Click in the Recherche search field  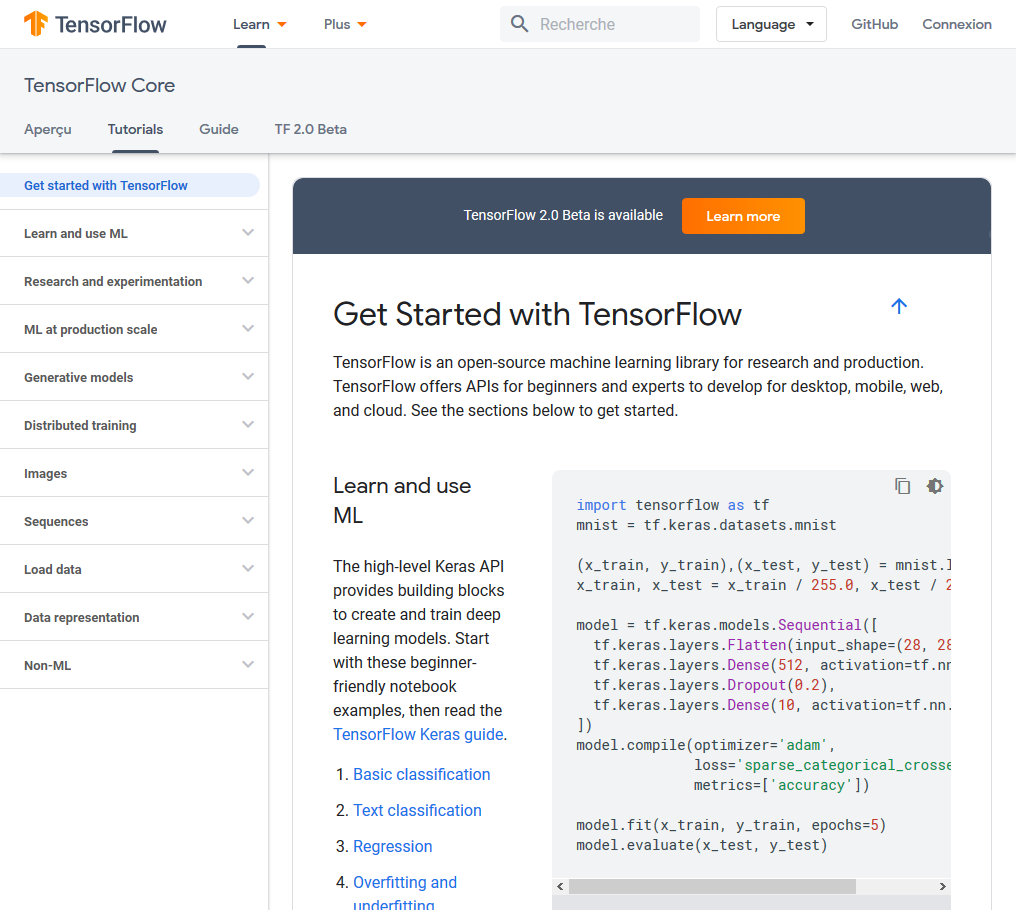(599, 24)
